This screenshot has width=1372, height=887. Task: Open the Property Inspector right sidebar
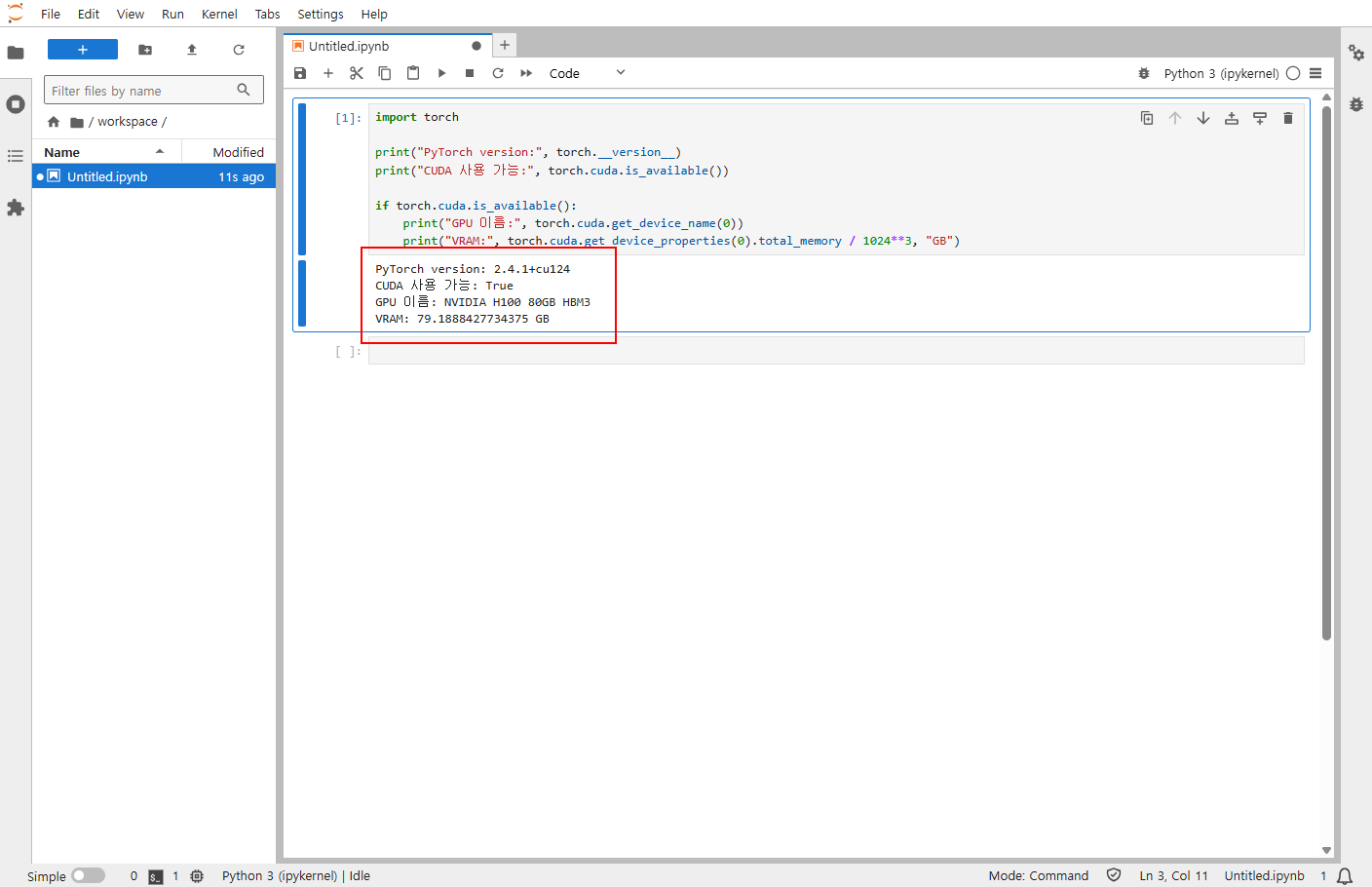click(x=1356, y=53)
